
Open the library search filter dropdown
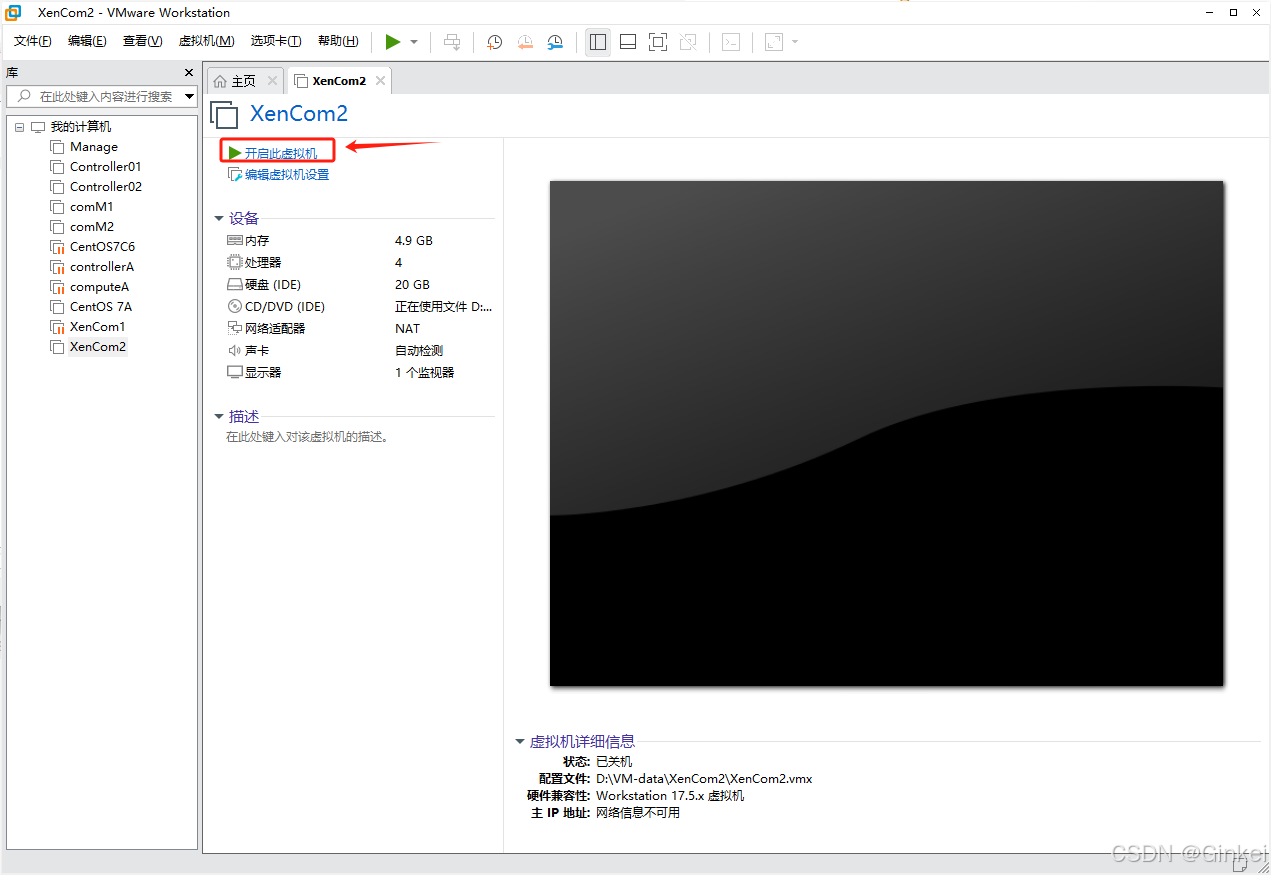(x=190, y=96)
